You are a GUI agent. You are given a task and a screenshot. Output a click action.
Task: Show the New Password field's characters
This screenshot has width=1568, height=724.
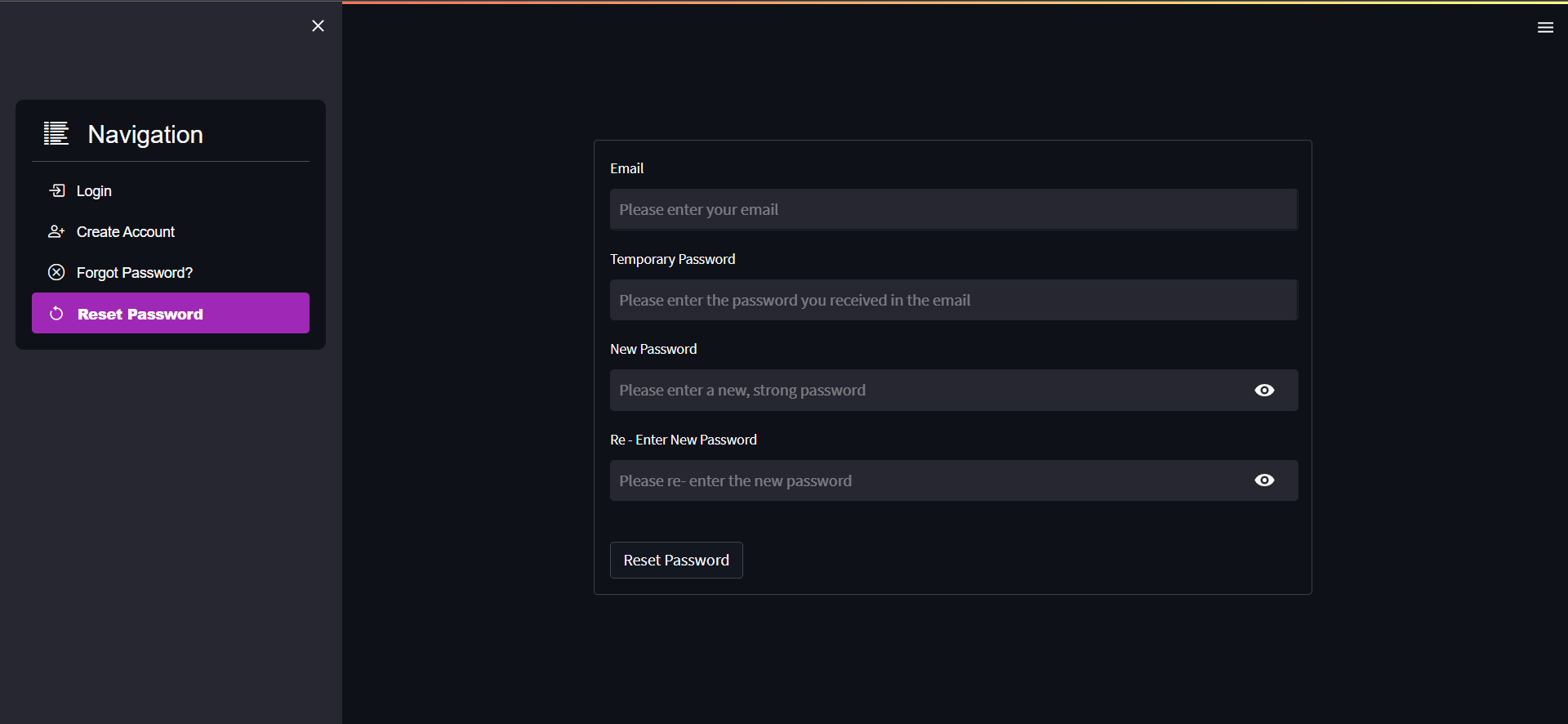(1264, 391)
